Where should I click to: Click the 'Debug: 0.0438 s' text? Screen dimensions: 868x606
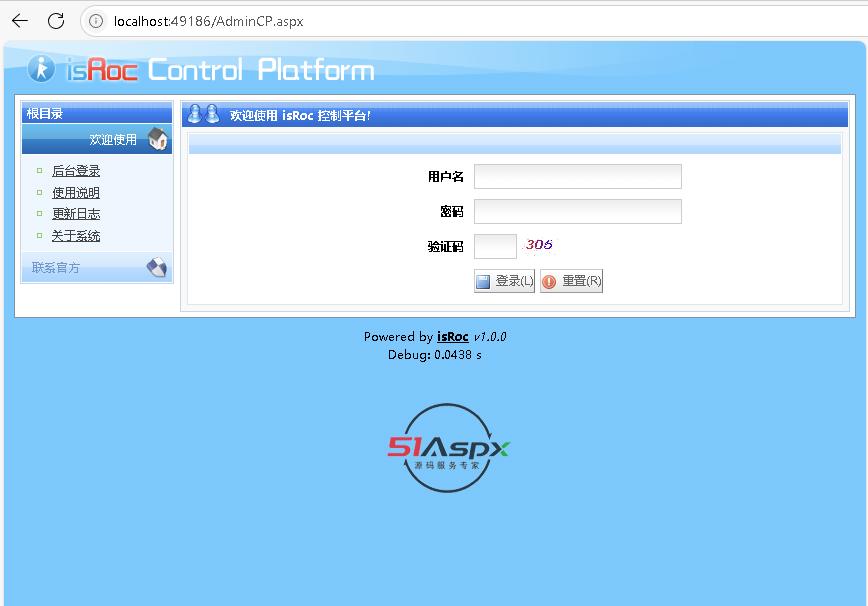(x=435, y=355)
